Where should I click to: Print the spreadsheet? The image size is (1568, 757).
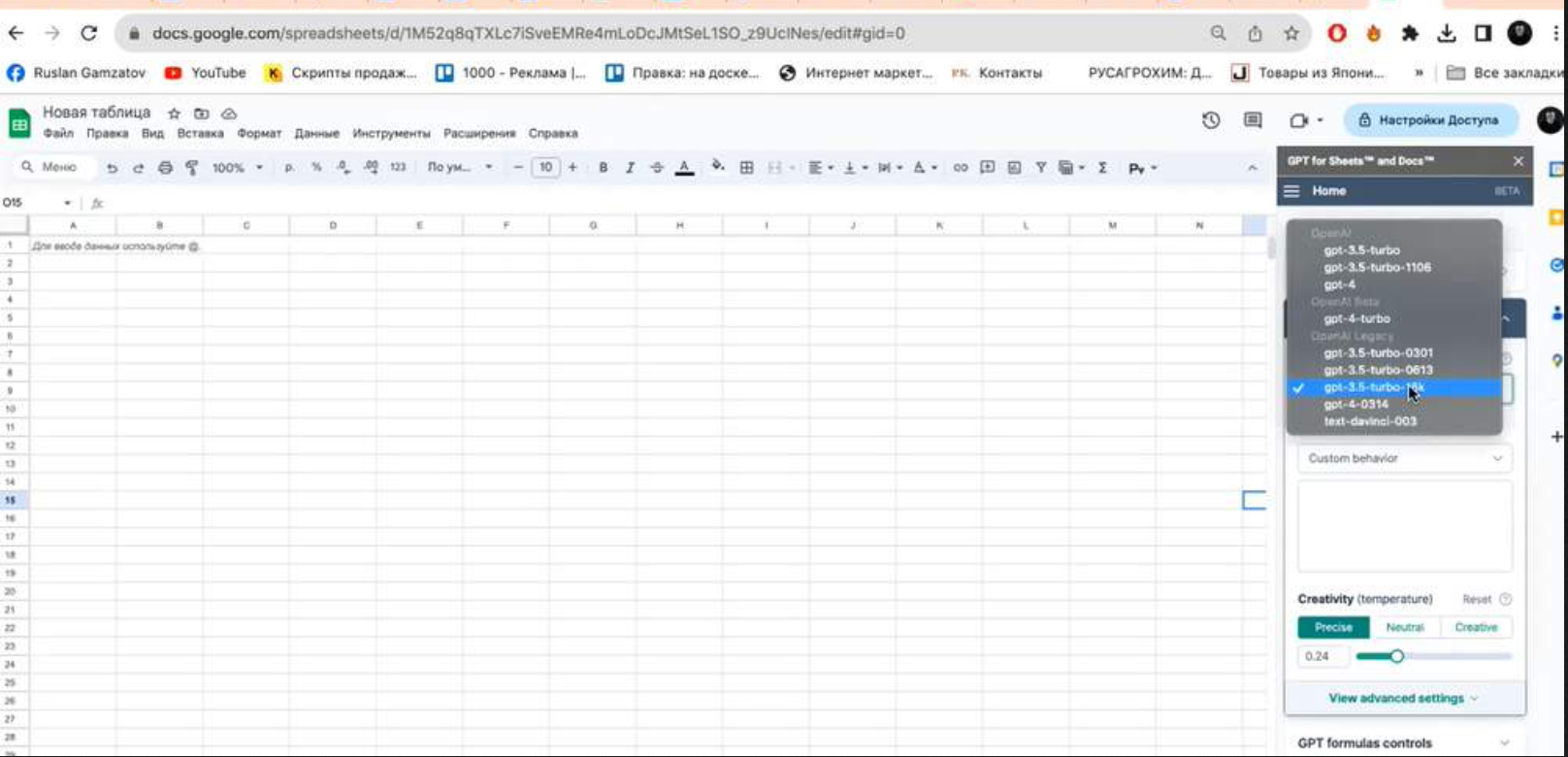(165, 168)
